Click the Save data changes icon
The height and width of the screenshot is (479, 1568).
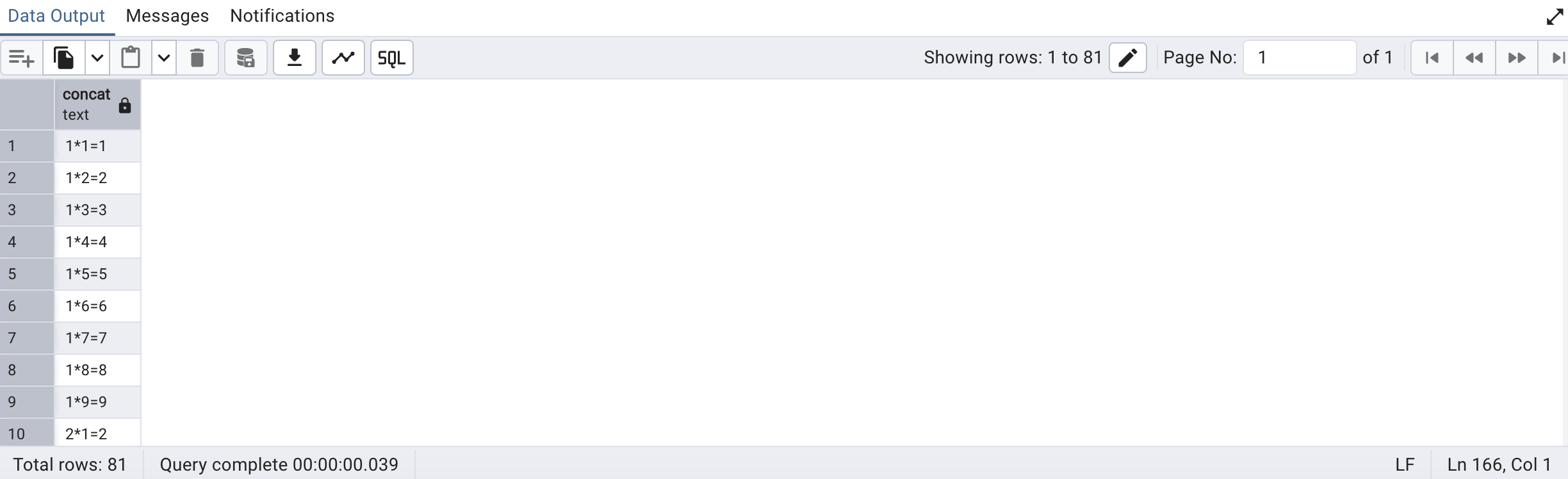[245, 58]
